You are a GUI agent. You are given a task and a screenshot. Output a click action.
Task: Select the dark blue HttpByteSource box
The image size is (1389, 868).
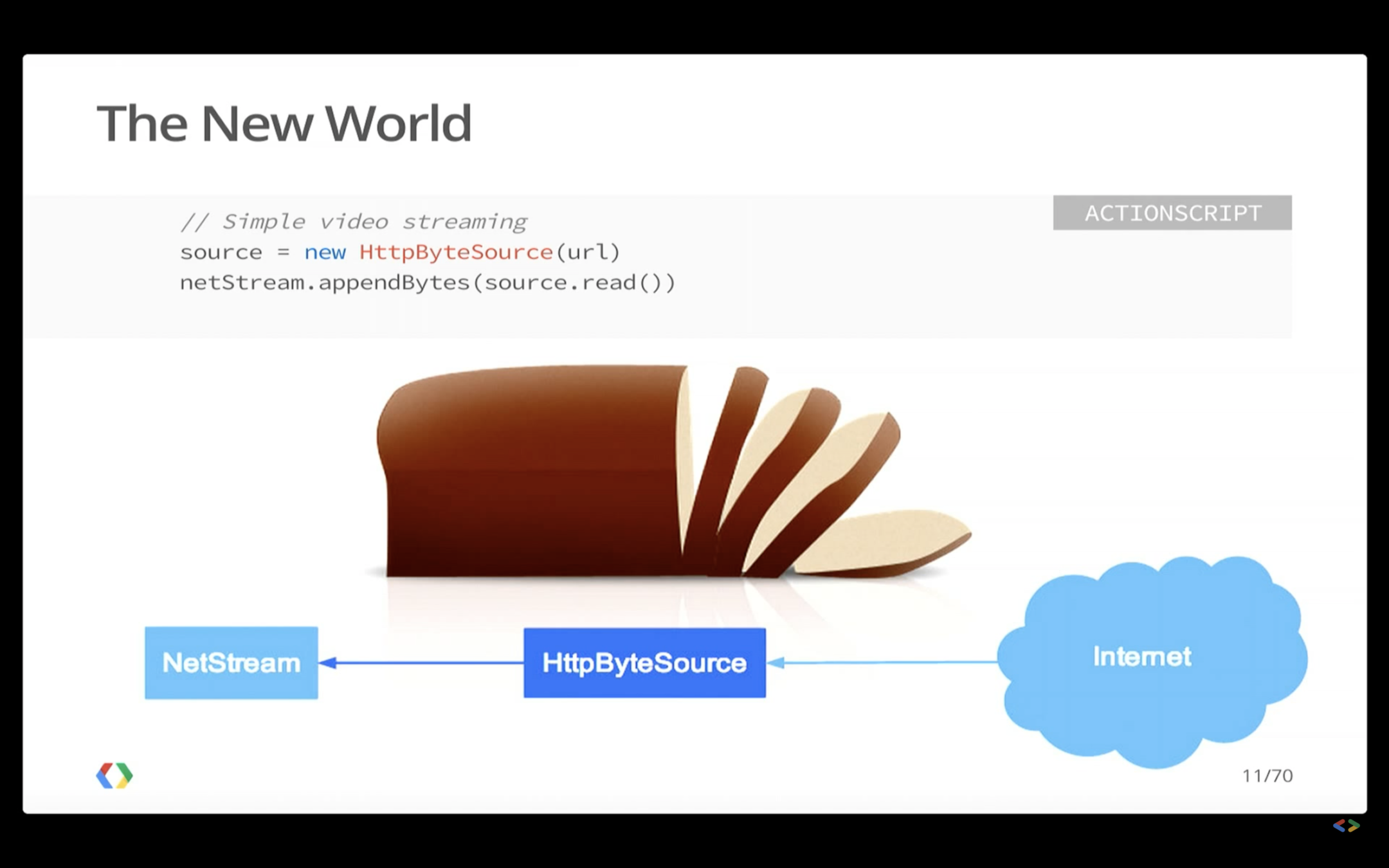pos(644,663)
